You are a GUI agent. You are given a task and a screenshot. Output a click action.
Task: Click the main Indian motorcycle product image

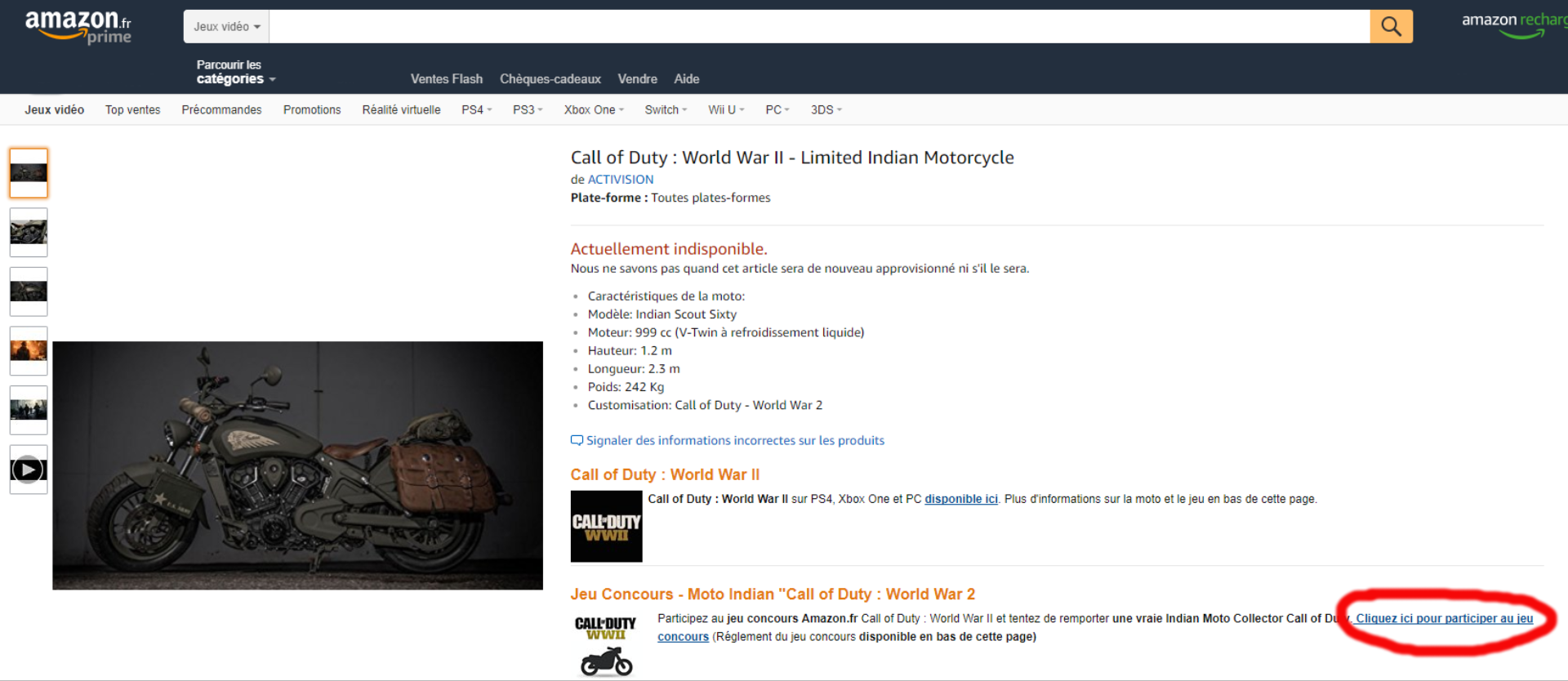(297, 465)
